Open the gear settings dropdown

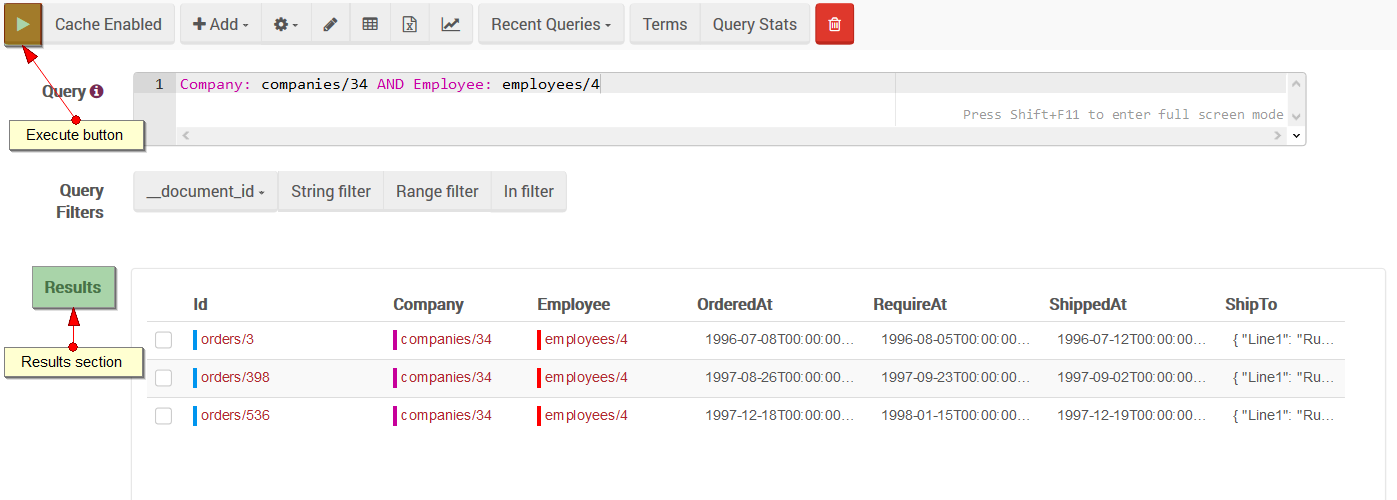(286, 24)
